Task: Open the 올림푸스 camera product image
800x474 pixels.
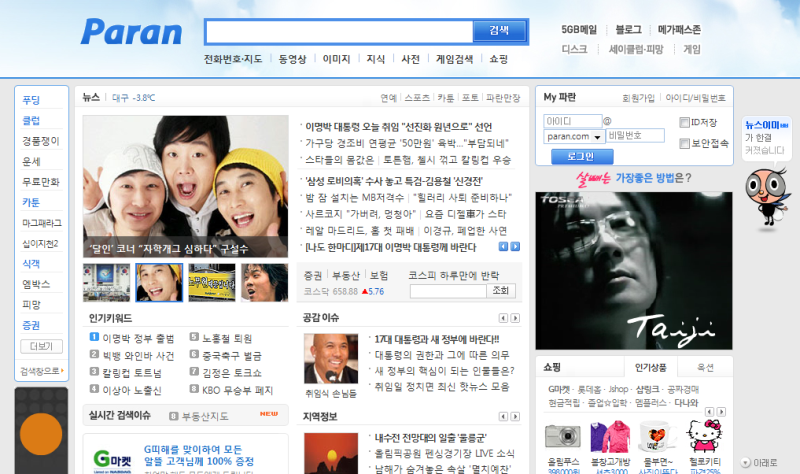Action: point(562,437)
